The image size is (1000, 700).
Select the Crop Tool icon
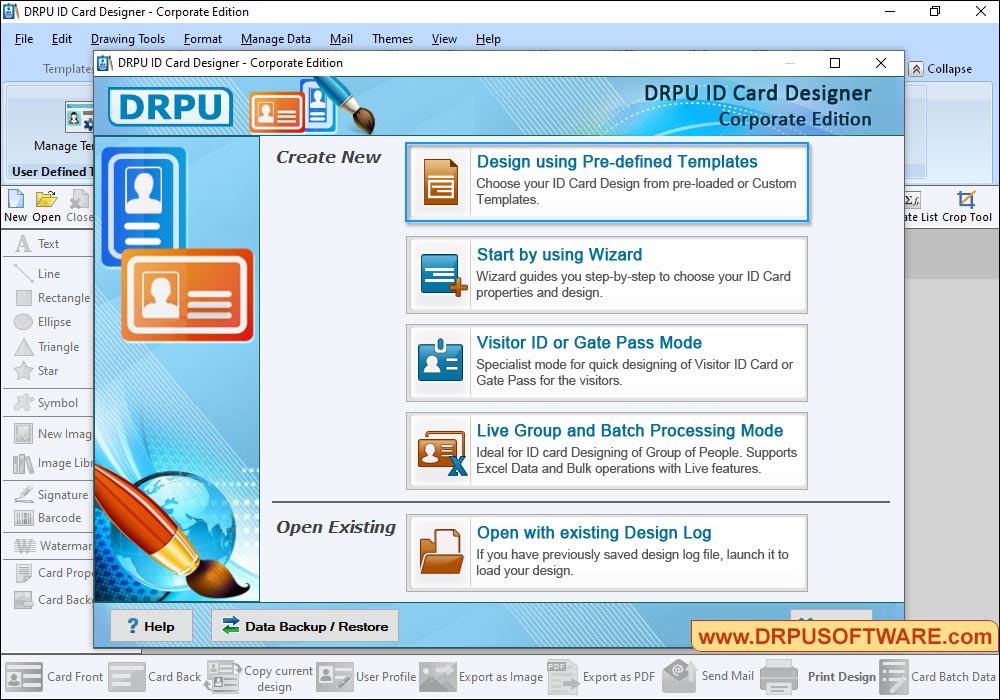[x=966, y=200]
